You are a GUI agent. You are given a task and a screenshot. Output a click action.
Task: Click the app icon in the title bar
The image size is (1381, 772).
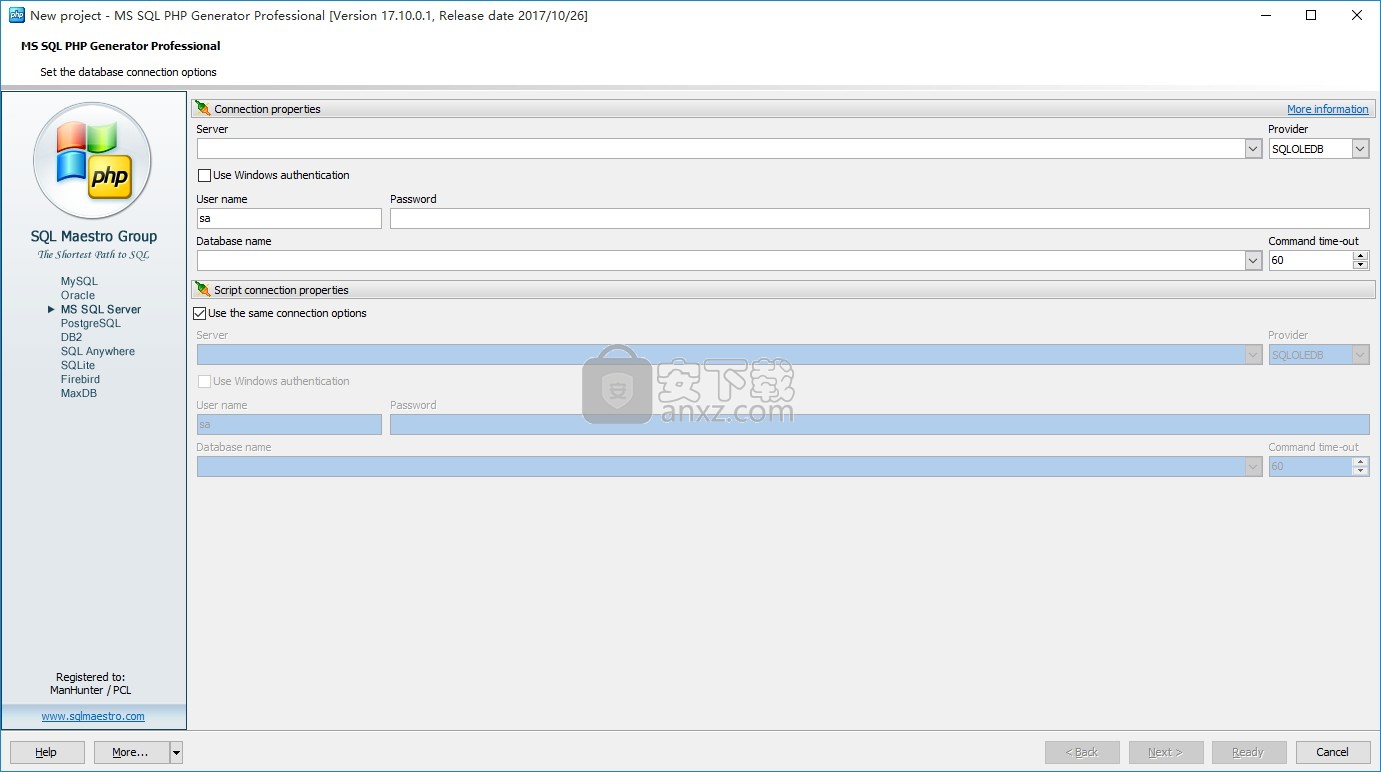click(16, 15)
